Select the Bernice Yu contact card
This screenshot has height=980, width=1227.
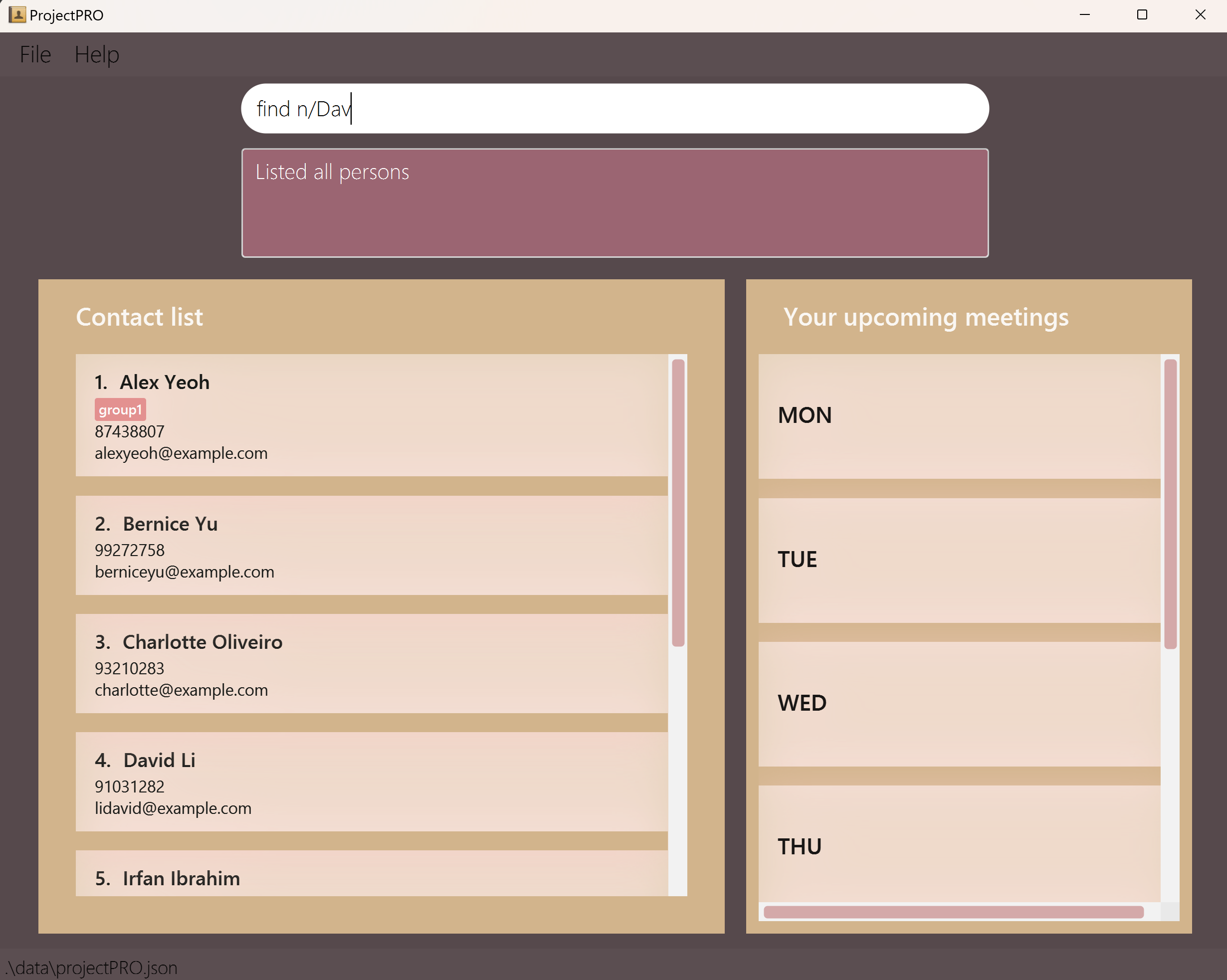point(371,545)
